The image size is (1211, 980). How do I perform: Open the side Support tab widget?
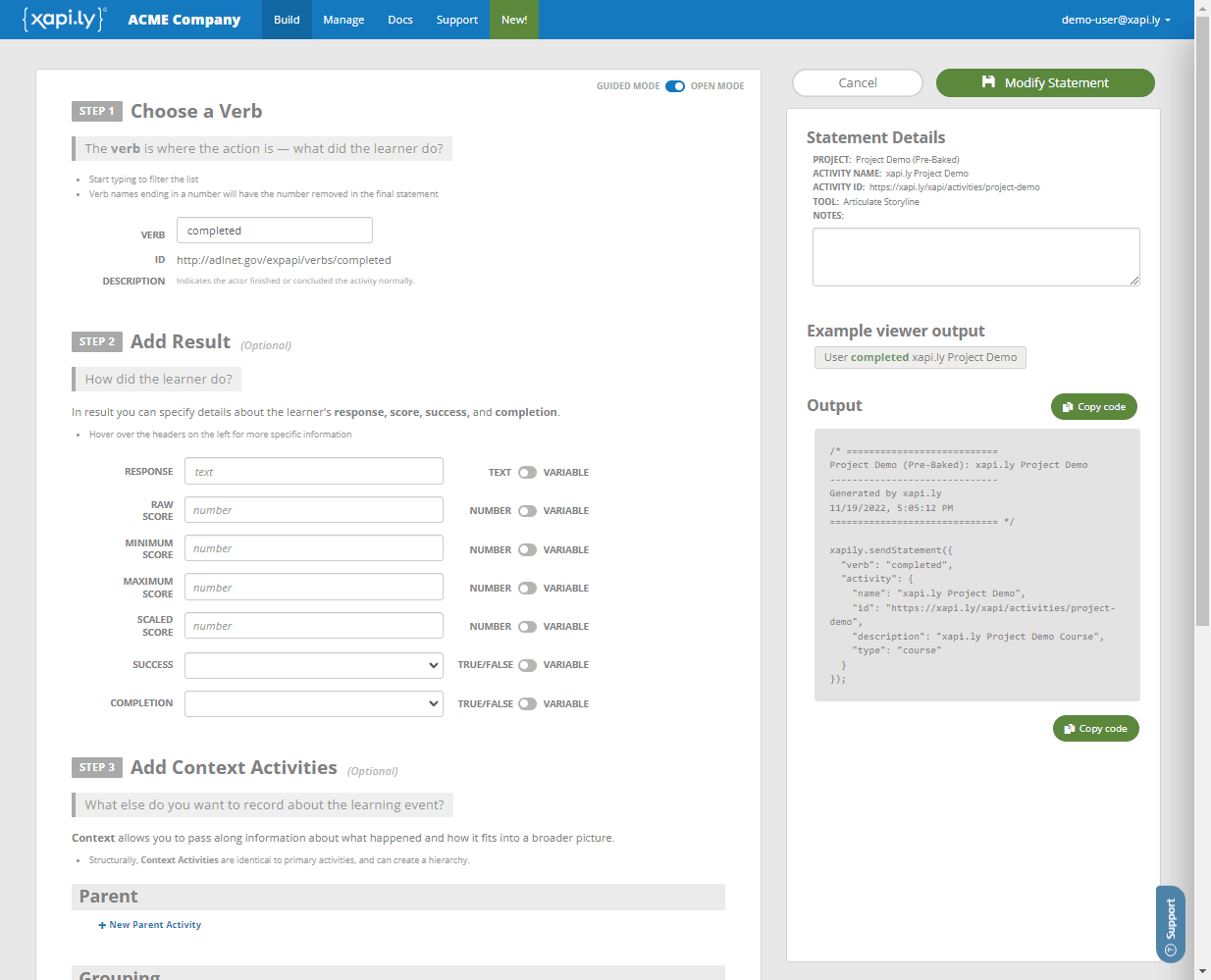[x=1170, y=924]
